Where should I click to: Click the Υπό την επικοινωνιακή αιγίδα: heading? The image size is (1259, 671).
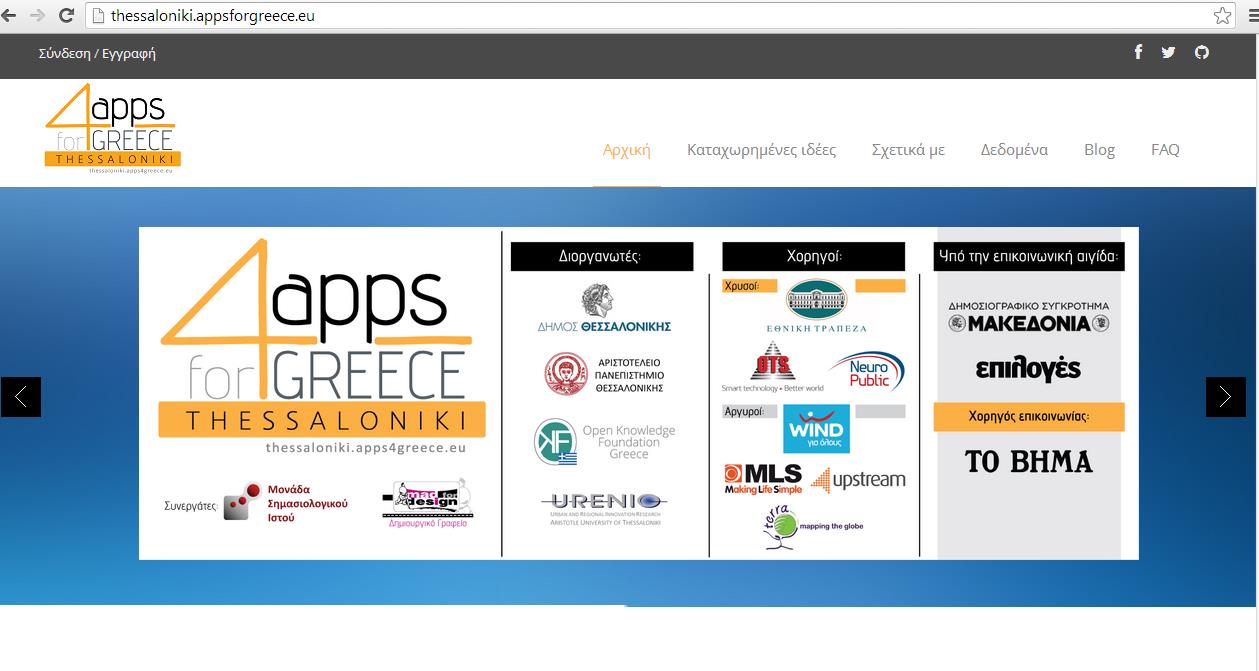[x=1029, y=257]
